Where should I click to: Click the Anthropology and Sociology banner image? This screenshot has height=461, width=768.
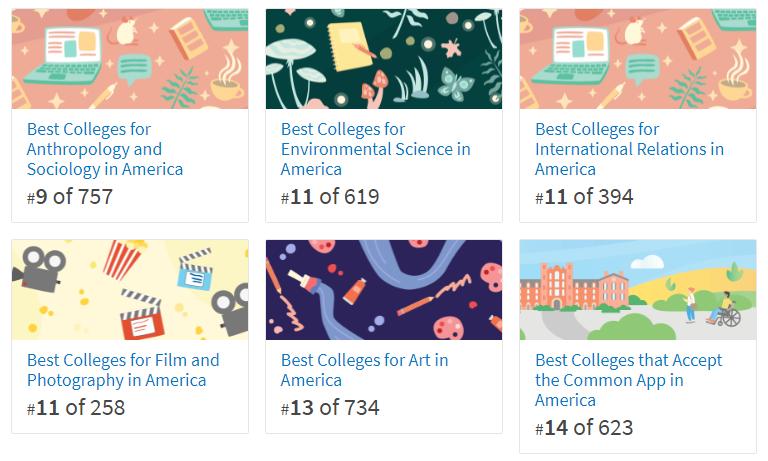[130, 59]
